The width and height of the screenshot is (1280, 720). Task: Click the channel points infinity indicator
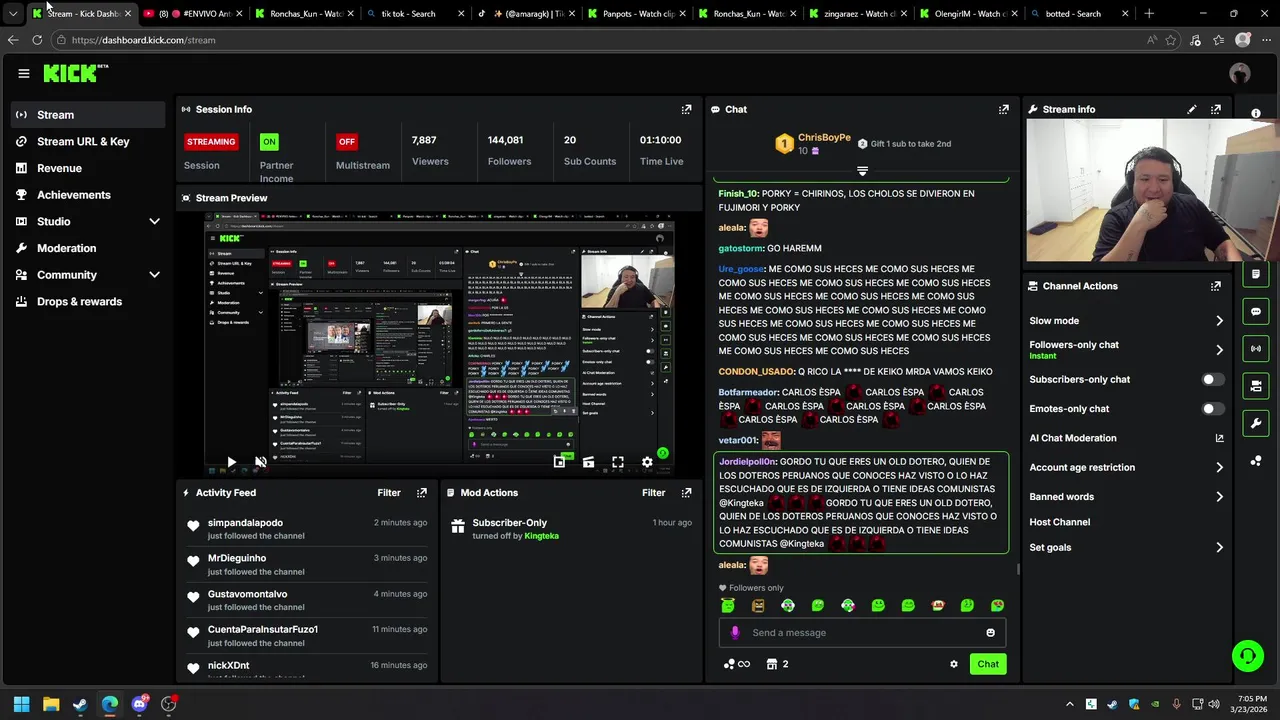tap(736, 664)
